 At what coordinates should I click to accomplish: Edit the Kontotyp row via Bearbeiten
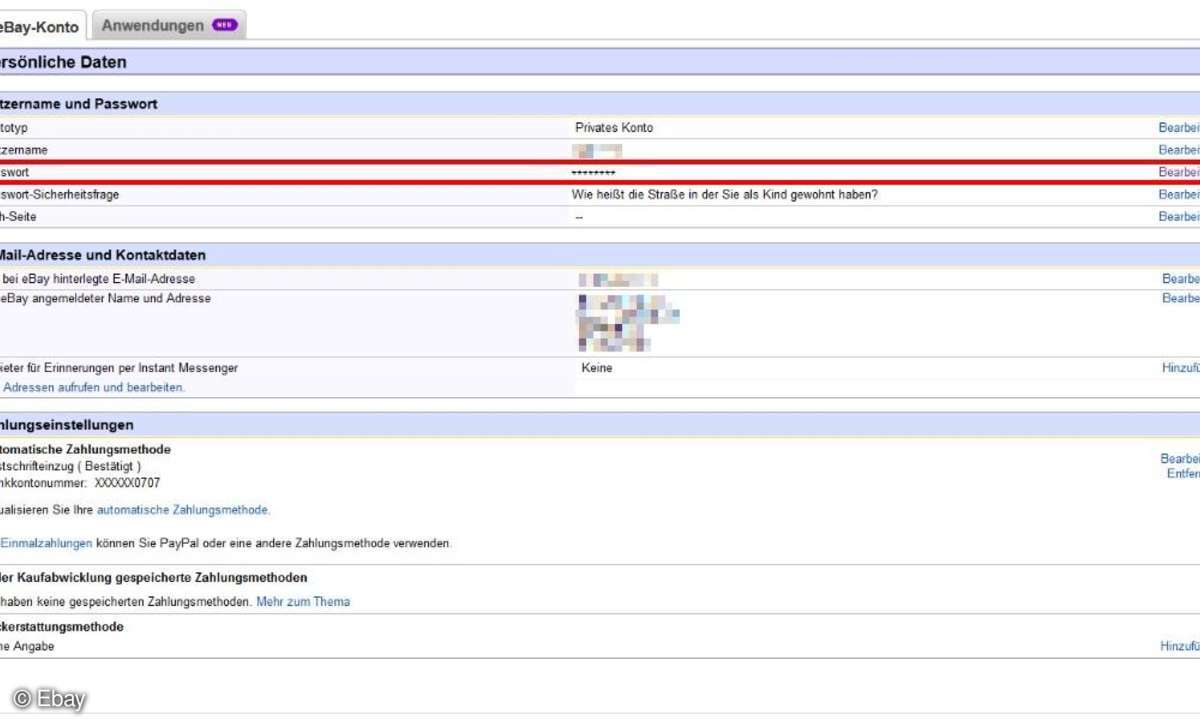tap(1179, 128)
